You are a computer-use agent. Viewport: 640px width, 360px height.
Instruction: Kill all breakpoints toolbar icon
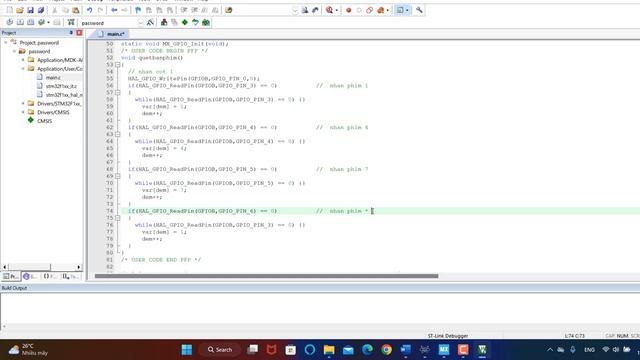[381, 10]
